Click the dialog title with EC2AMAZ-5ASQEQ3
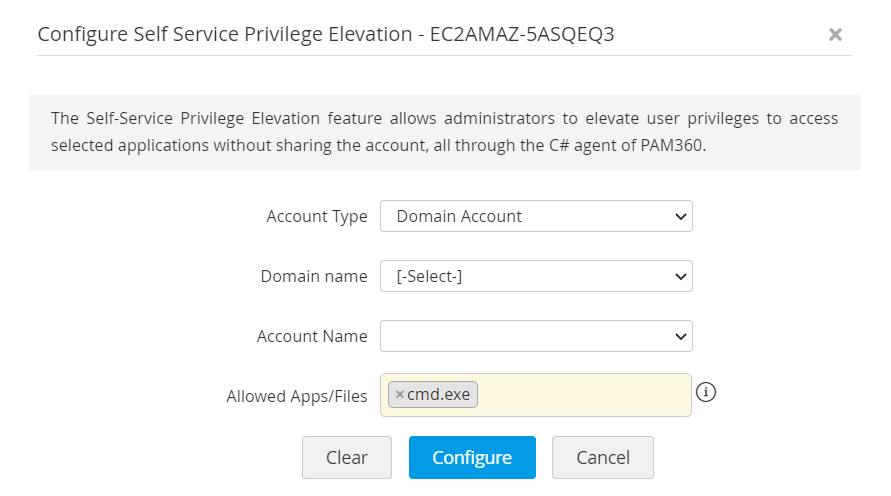Screen dimensions: 891x496 click(x=325, y=35)
